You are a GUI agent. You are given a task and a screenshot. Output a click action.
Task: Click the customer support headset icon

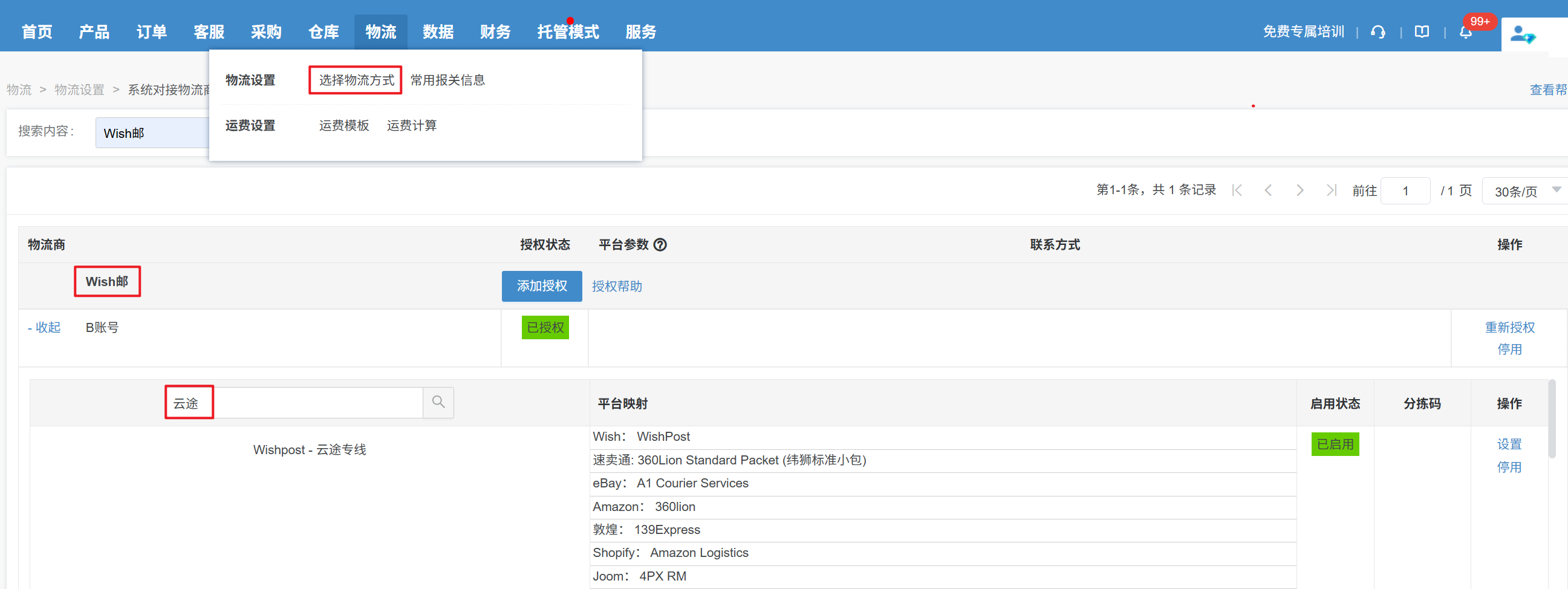[x=1378, y=31]
